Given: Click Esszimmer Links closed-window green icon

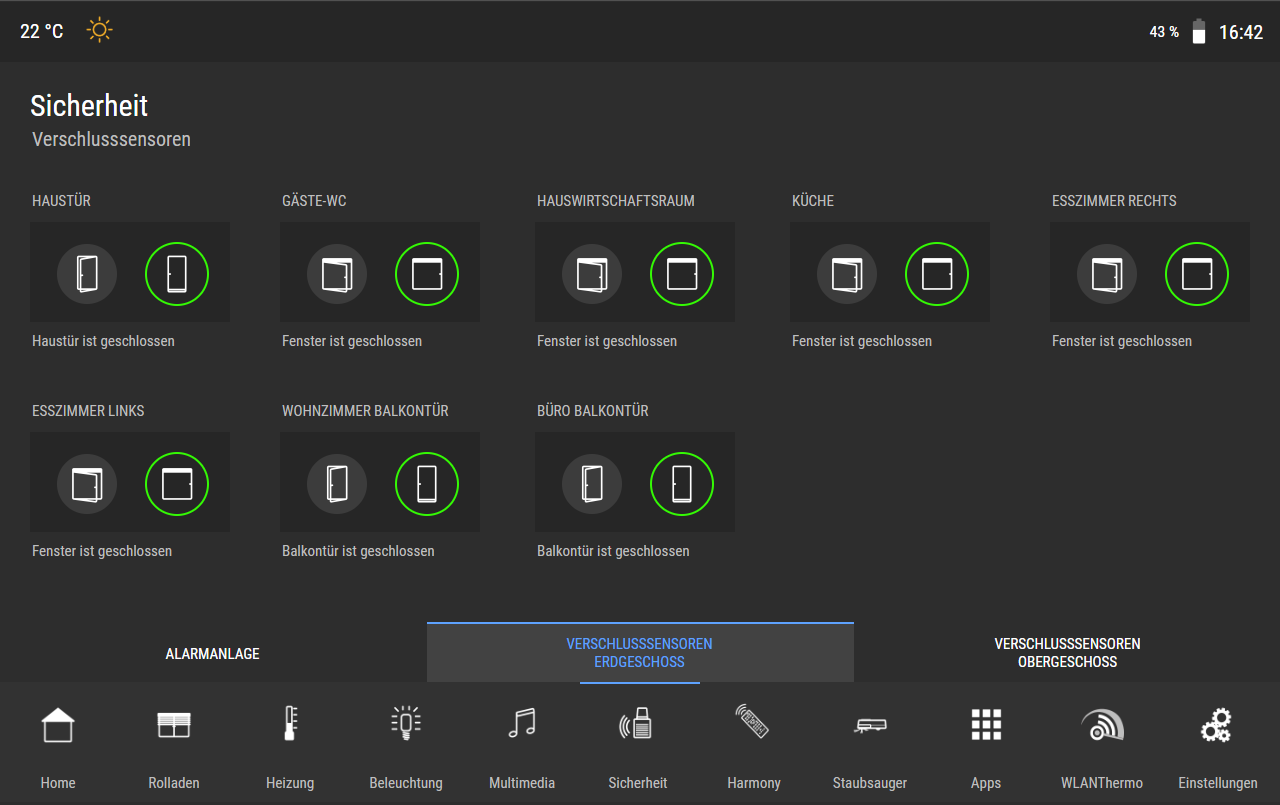Looking at the screenshot, I should tap(177, 484).
